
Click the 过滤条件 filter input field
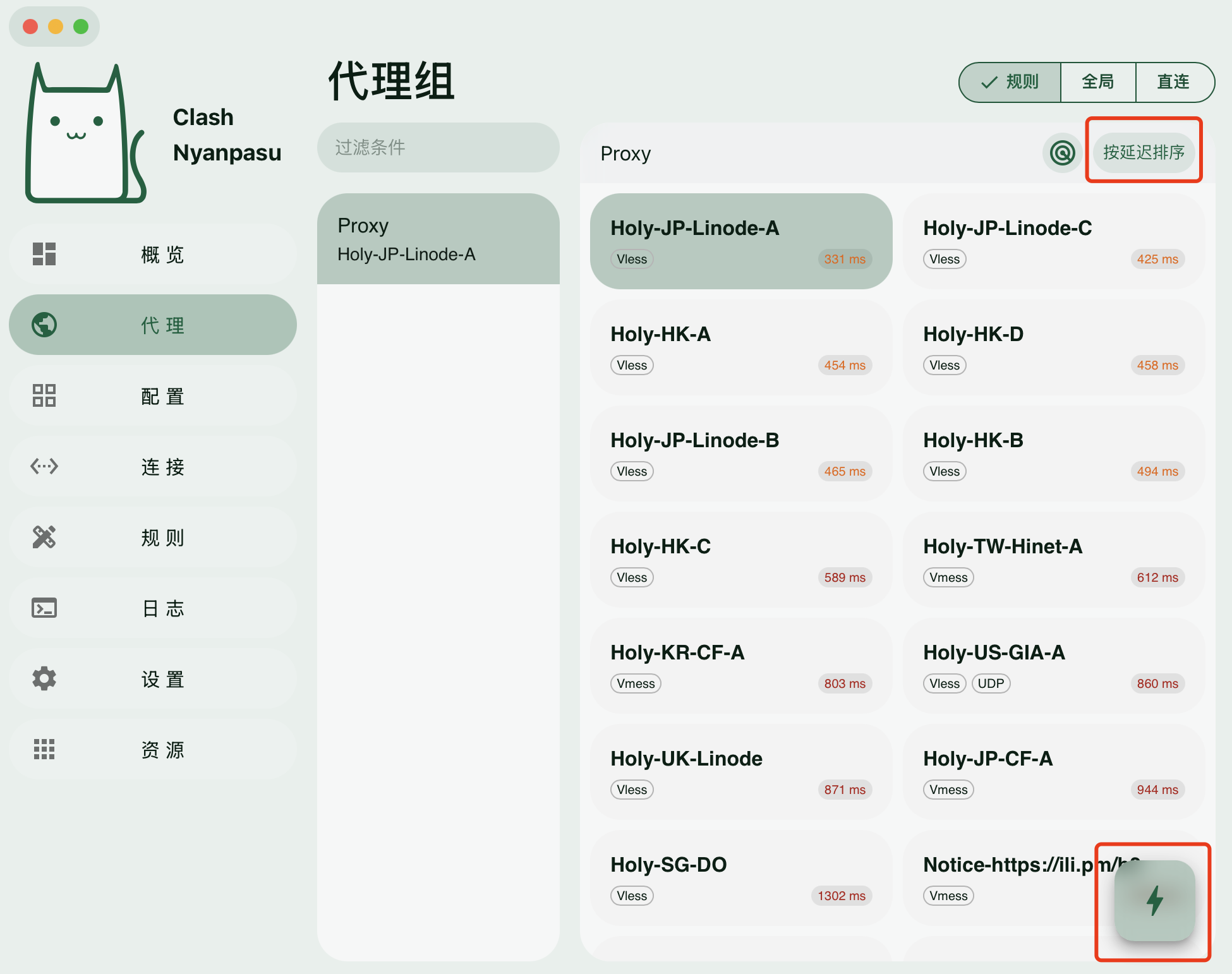438,147
